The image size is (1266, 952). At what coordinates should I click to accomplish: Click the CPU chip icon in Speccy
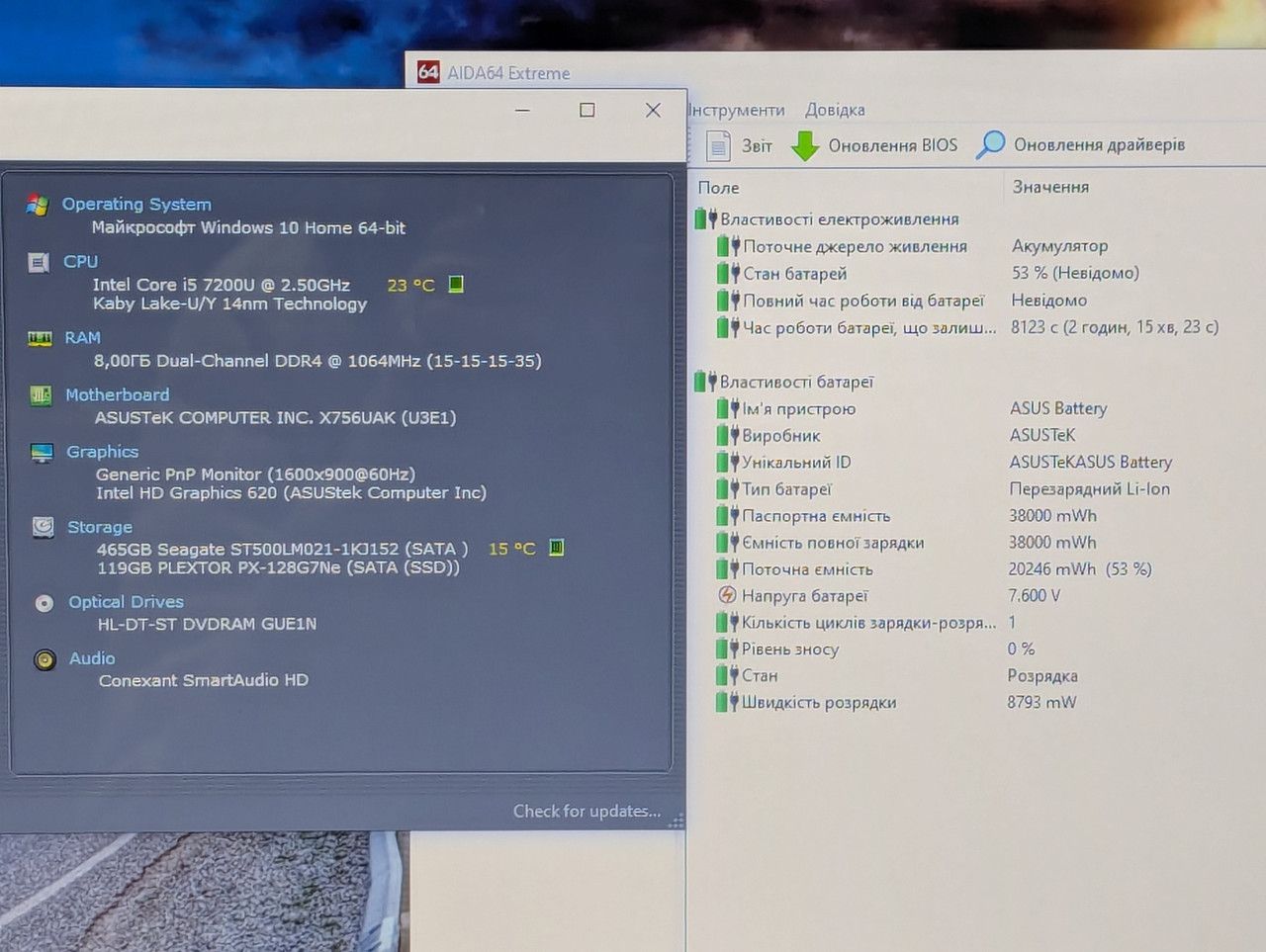(x=39, y=262)
